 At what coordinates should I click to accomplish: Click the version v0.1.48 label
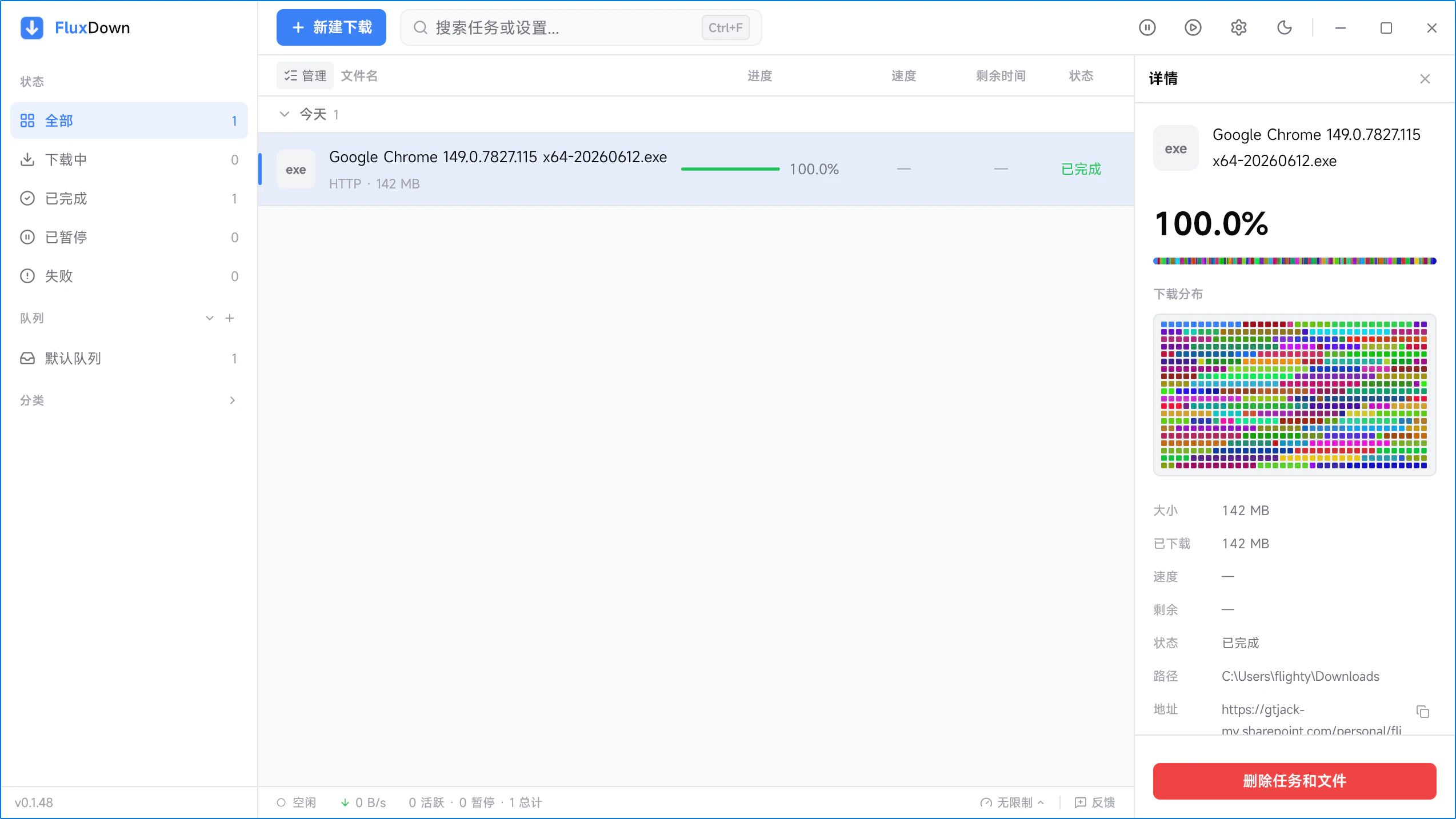point(34,802)
